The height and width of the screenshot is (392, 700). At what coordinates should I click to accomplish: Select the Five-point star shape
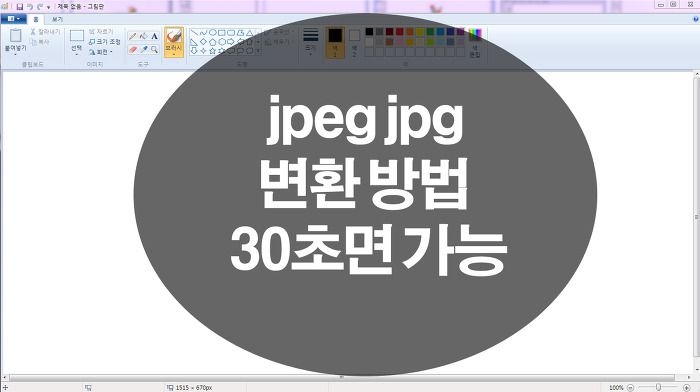212,51
